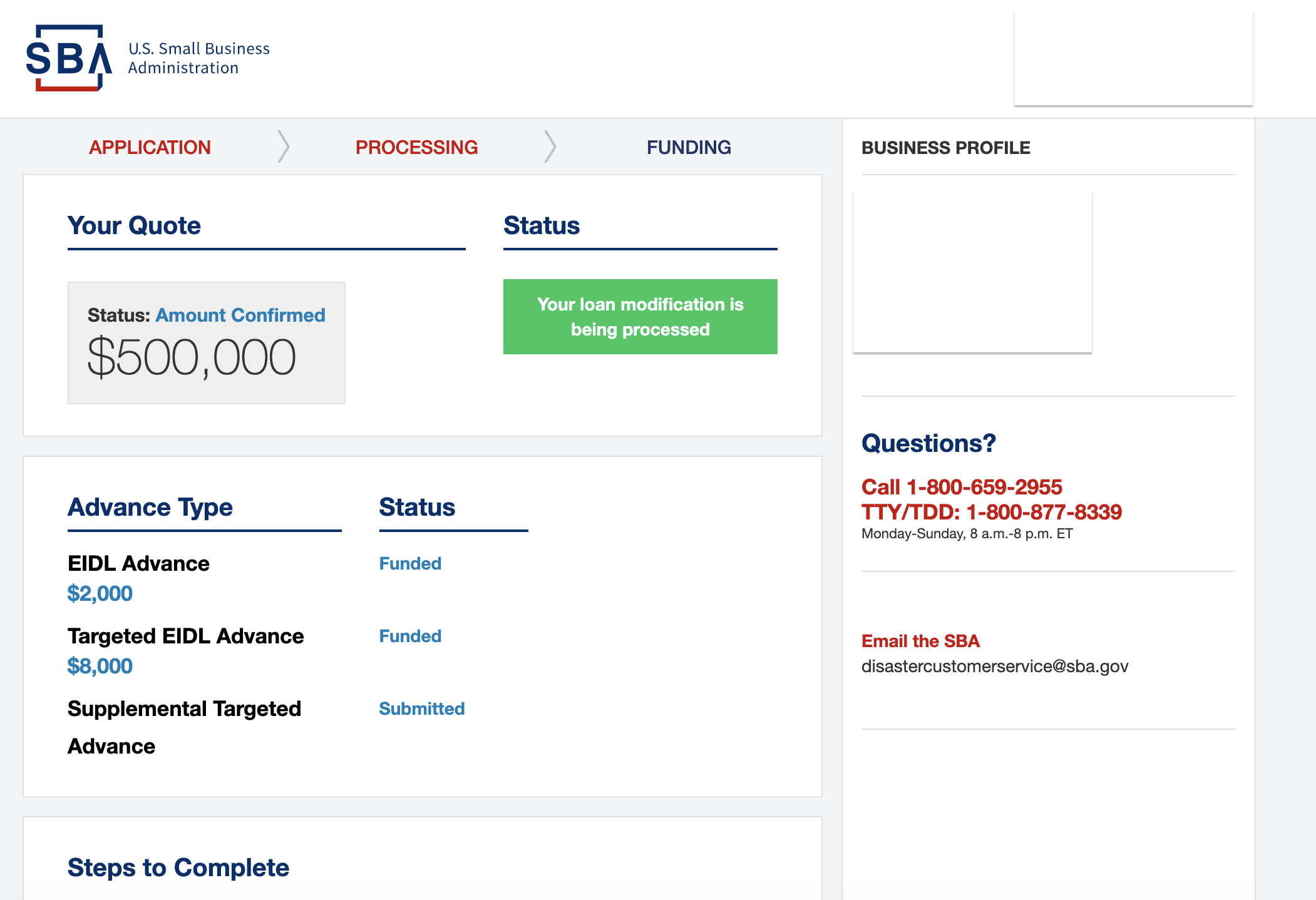Click the Advance Type heading
The image size is (1316, 900).
click(150, 507)
